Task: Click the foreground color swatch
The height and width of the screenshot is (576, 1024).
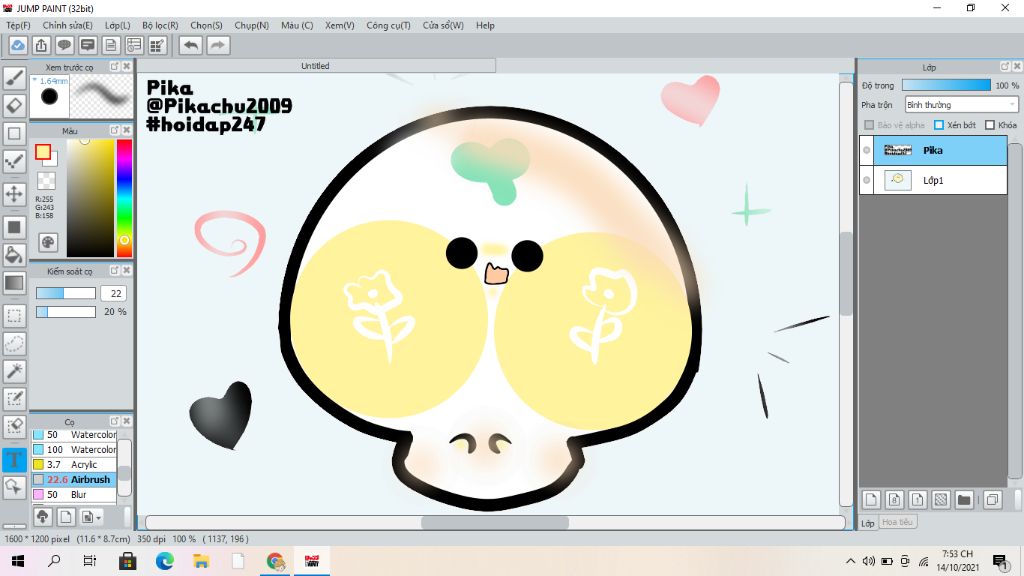Action: click(x=43, y=152)
